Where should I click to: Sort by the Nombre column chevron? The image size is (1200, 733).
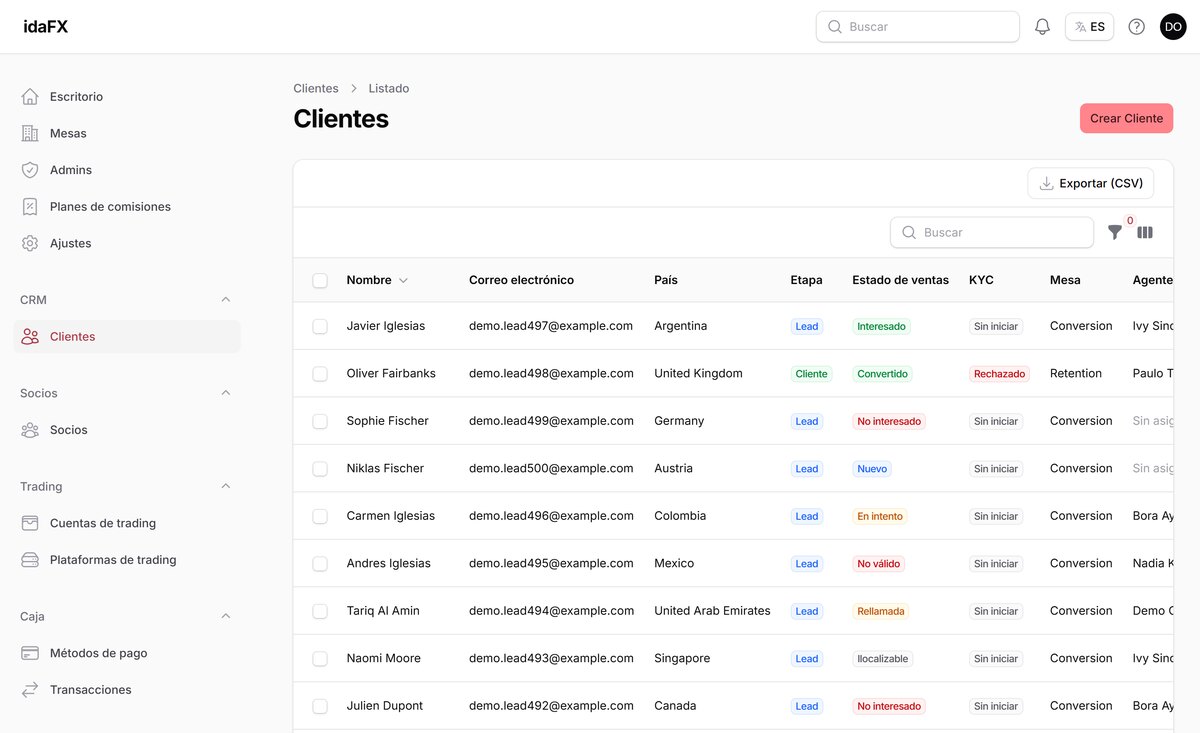403,281
